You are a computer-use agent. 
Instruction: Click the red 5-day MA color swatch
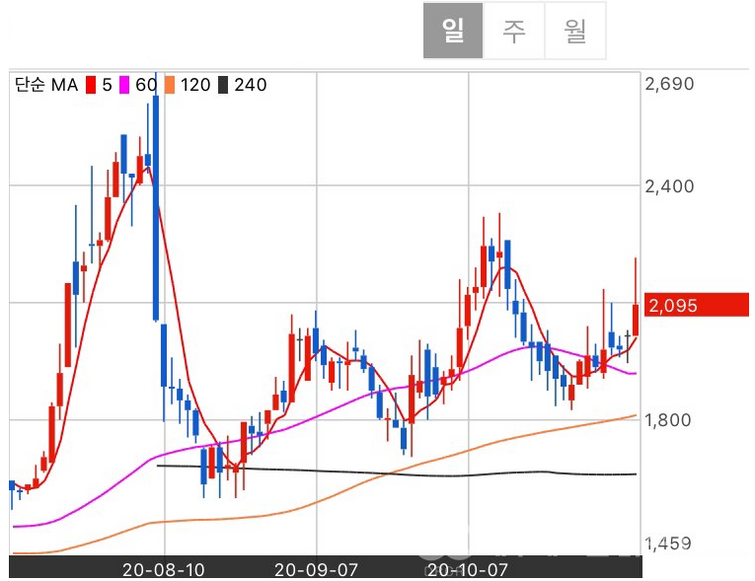point(91,85)
